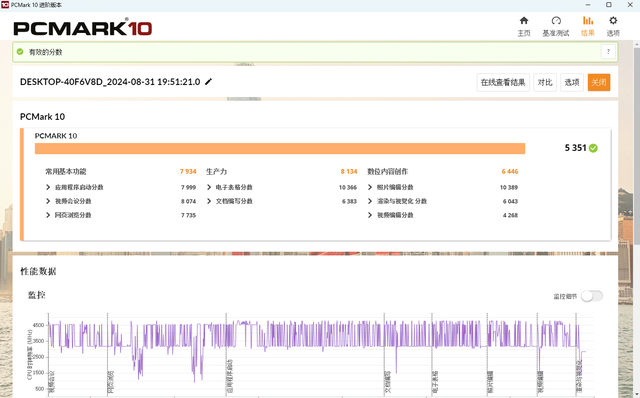Click the green valid-score checkmark beside 5 351
640x398 pixels.
[593, 148]
